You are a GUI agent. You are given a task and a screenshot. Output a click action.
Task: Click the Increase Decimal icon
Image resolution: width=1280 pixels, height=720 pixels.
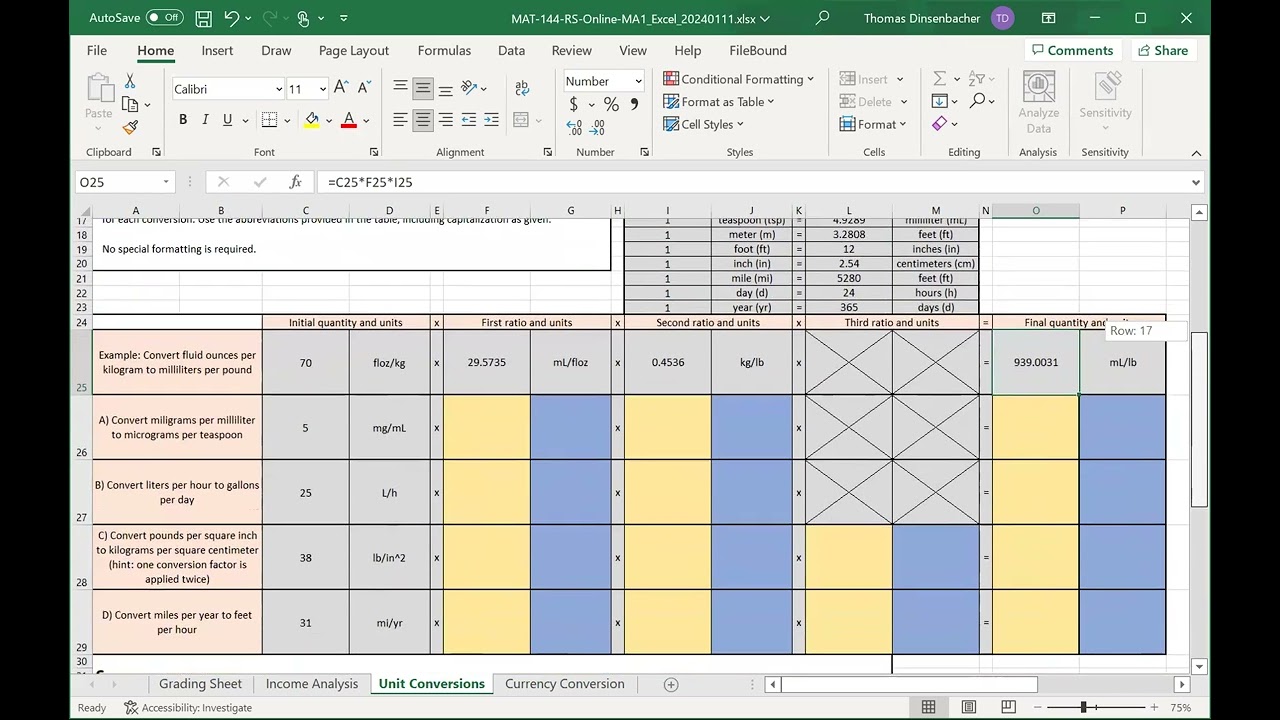[574, 128]
